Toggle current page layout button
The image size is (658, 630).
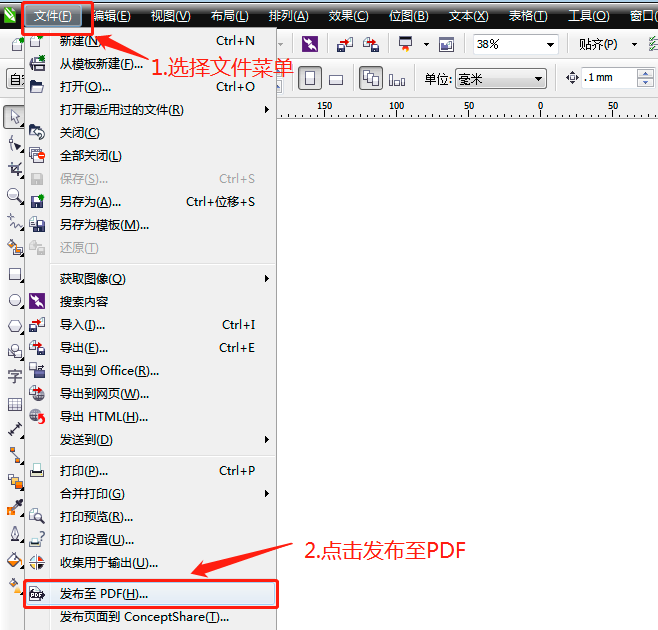point(397,79)
